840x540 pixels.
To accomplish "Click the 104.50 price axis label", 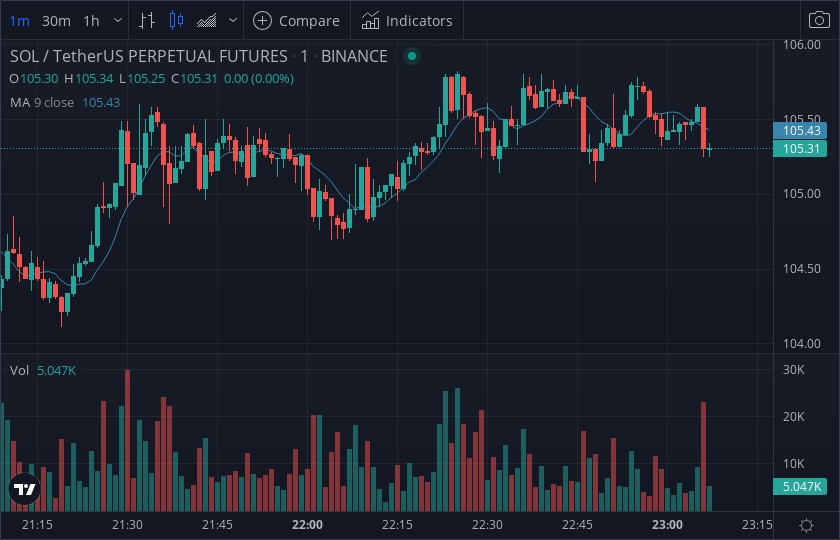I will (801, 269).
